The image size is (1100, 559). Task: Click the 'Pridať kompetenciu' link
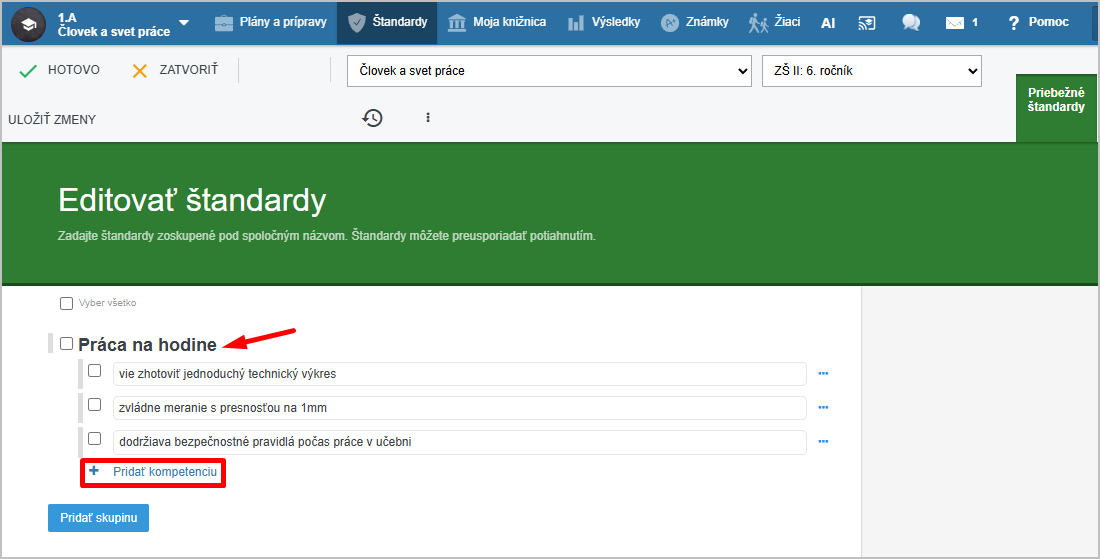pyautogui.click(x=164, y=471)
